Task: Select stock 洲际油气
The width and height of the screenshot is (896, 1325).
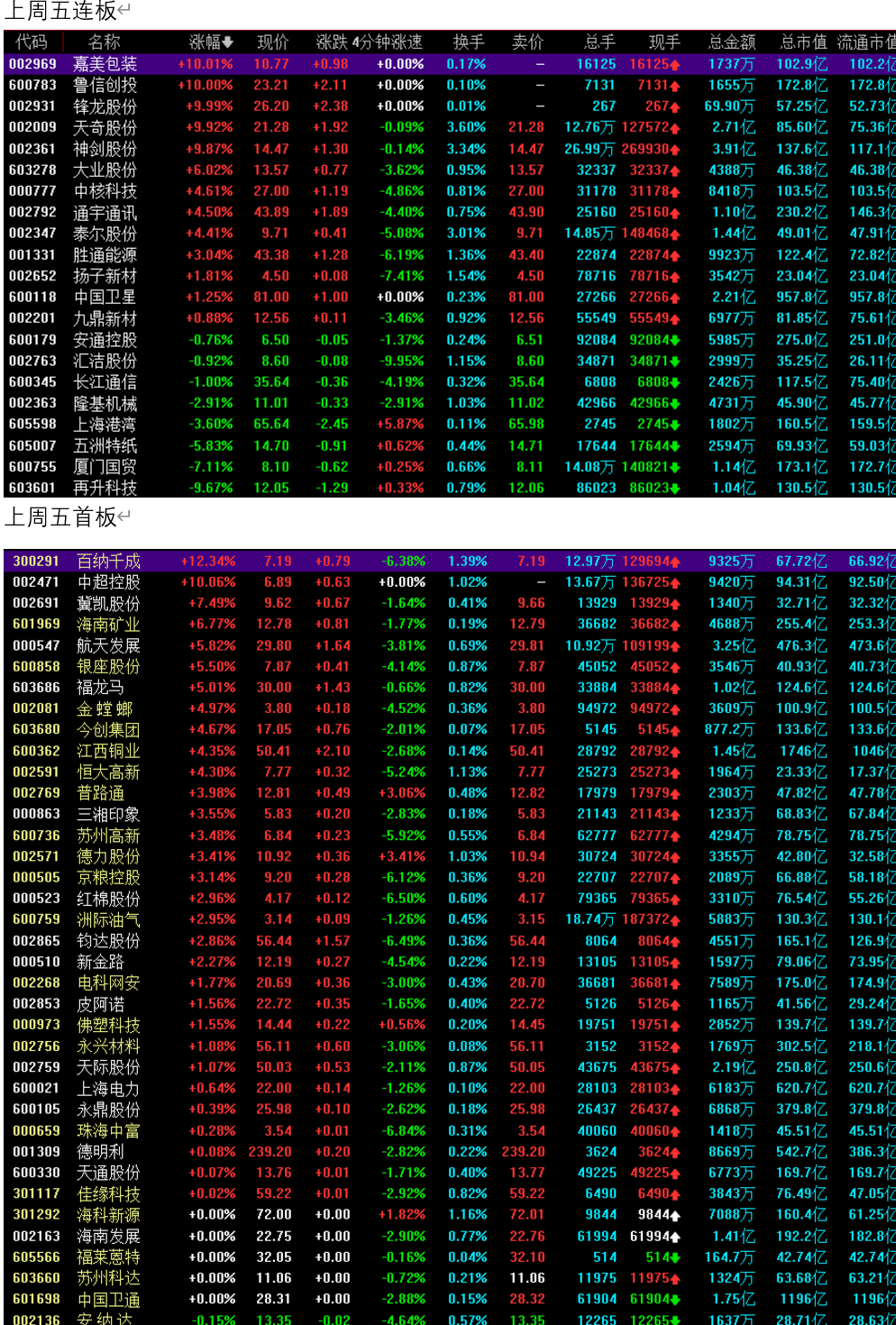Action: [109, 919]
